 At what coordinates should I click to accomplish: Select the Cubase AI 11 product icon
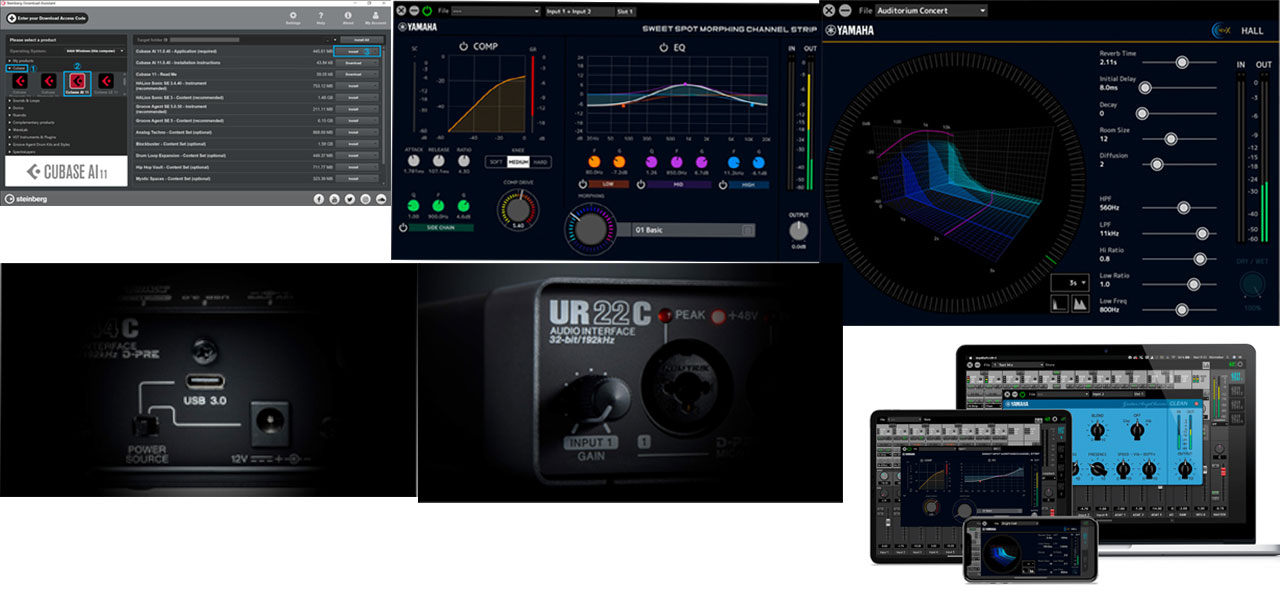pyautogui.click(x=77, y=83)
